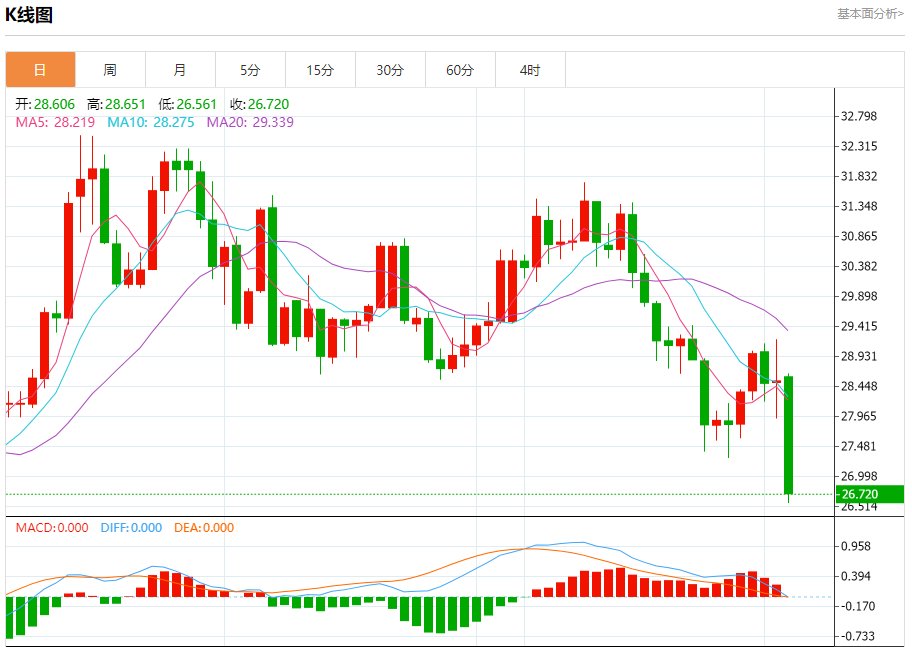Click the green 26.720 current price tag
The image size is (912, 647).
(870, 494)
